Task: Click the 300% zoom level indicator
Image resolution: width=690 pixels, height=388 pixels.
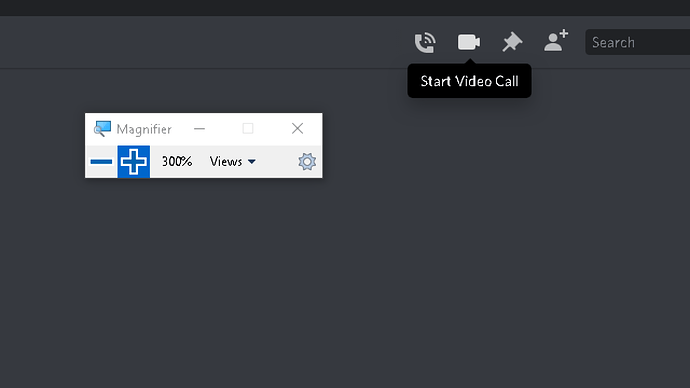Action: [x=177, y=161]
